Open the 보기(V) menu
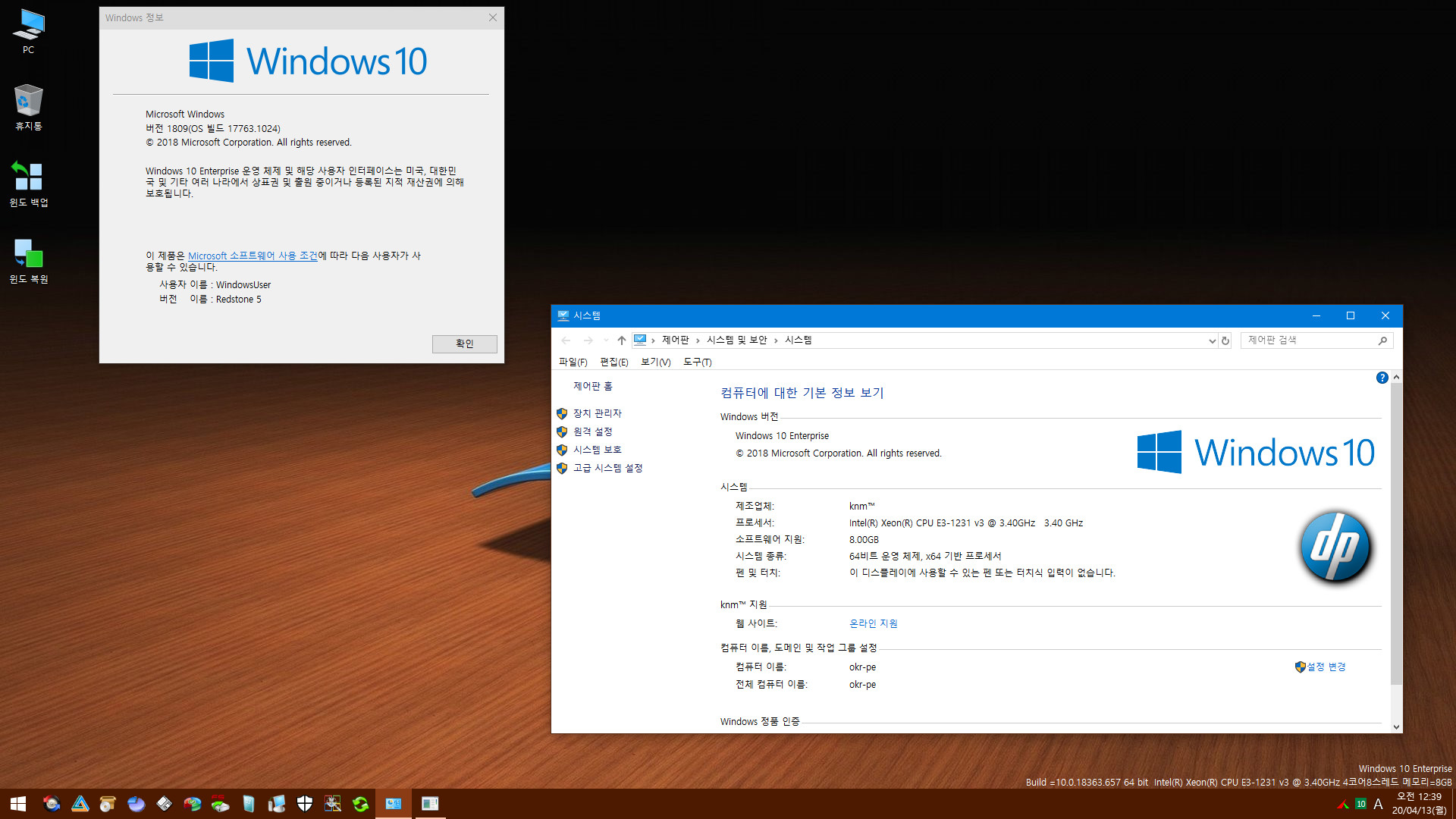This screenshot has height=819, width=1456. coord(655,362)
